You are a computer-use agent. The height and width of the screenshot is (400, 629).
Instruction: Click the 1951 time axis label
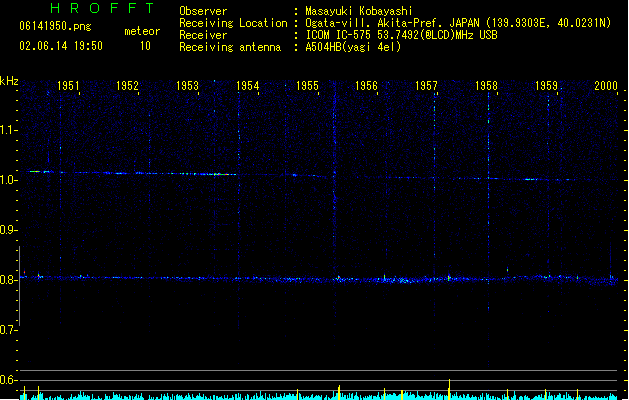coord(68,86)
